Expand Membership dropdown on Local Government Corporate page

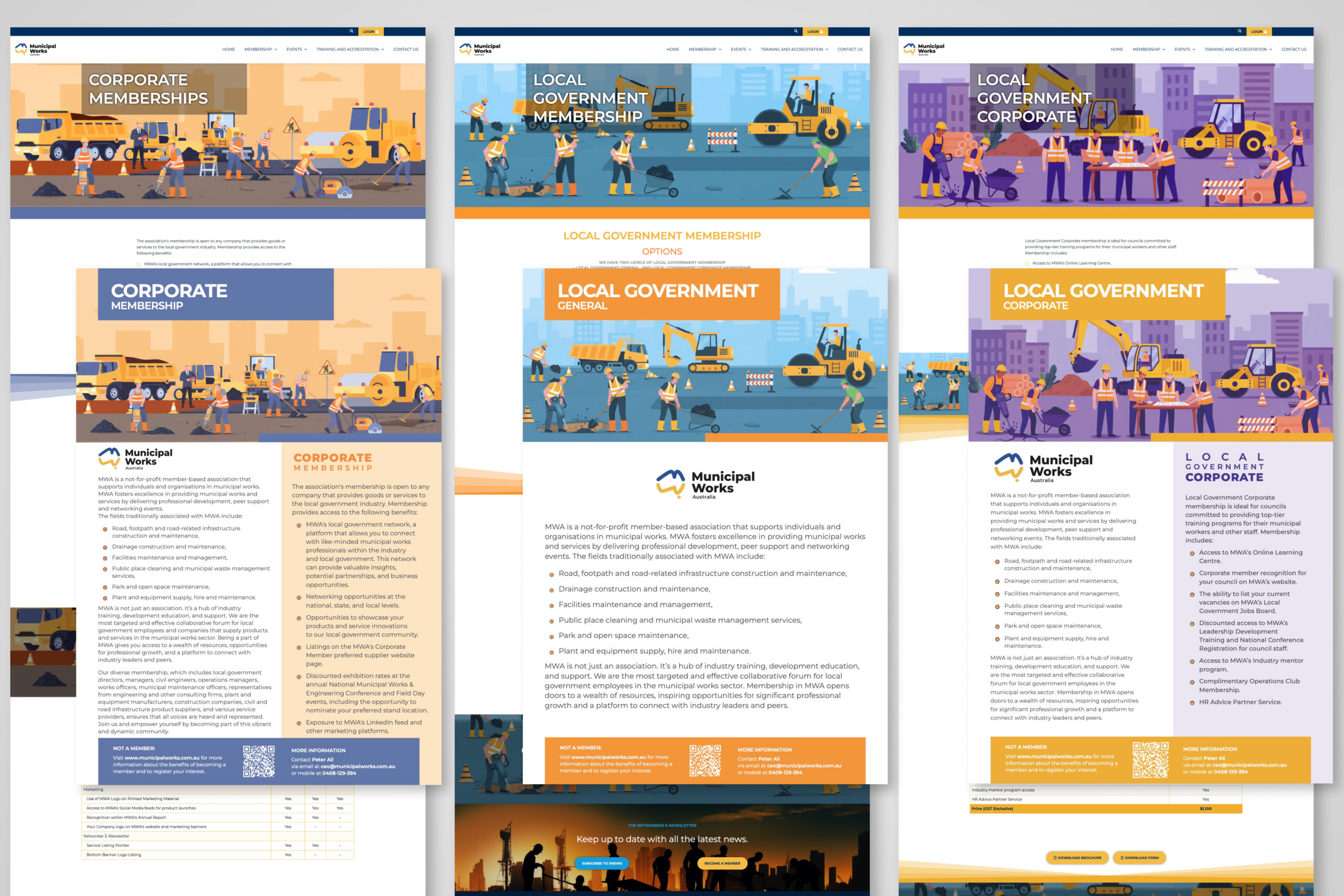pyautogui.click(x=1149, y=50)
